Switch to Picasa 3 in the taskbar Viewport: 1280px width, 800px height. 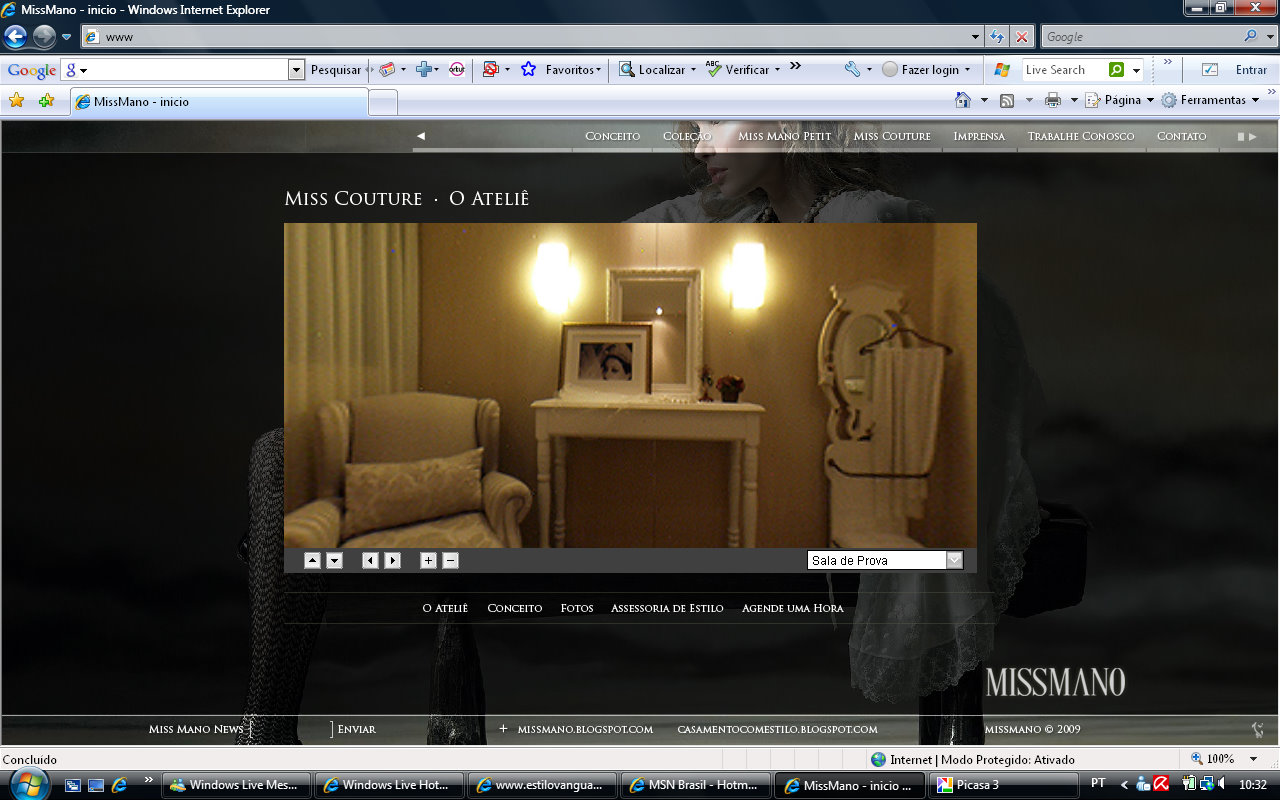1003,785
